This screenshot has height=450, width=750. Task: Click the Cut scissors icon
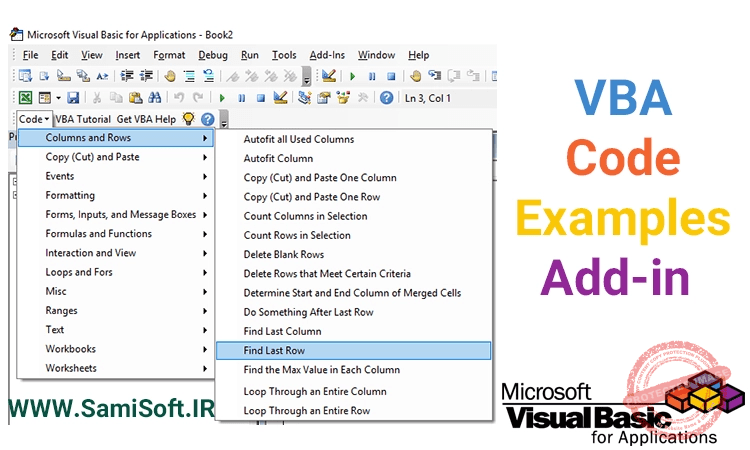coord(97,98)
